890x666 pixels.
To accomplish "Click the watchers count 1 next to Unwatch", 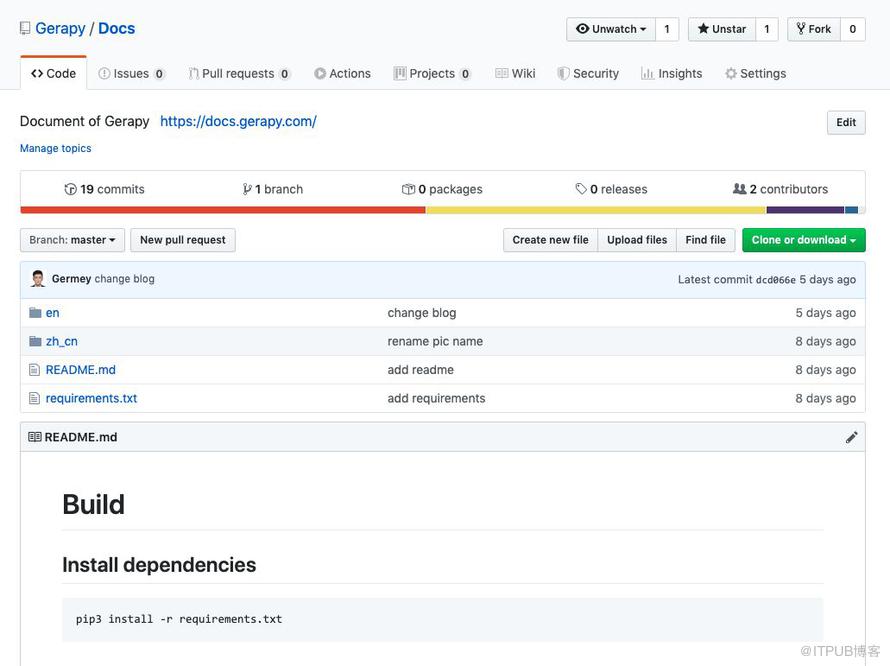I will click(x=667, y=29).
